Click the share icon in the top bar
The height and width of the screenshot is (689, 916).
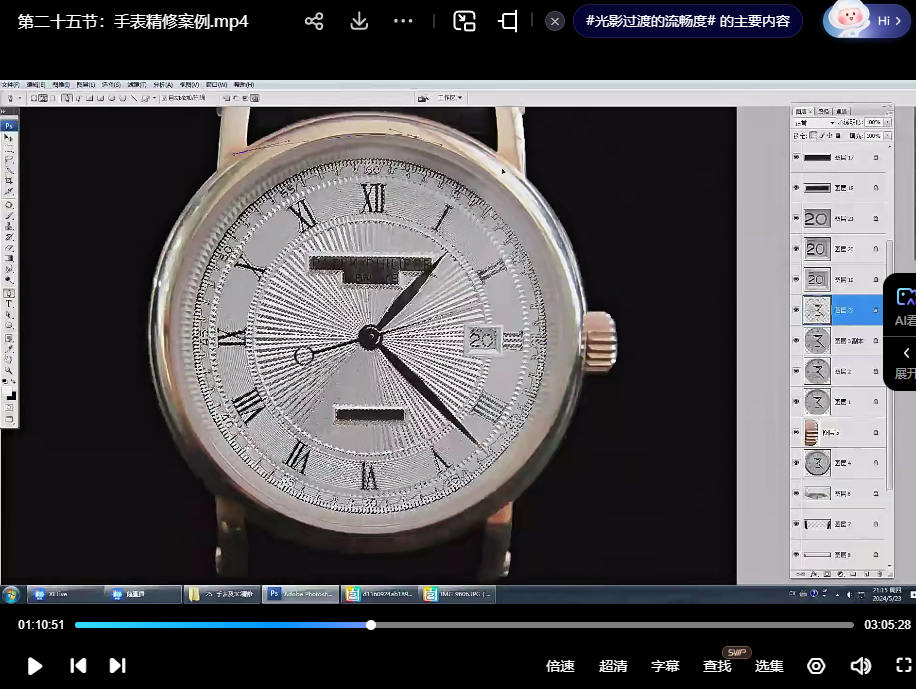pos(314,21)
